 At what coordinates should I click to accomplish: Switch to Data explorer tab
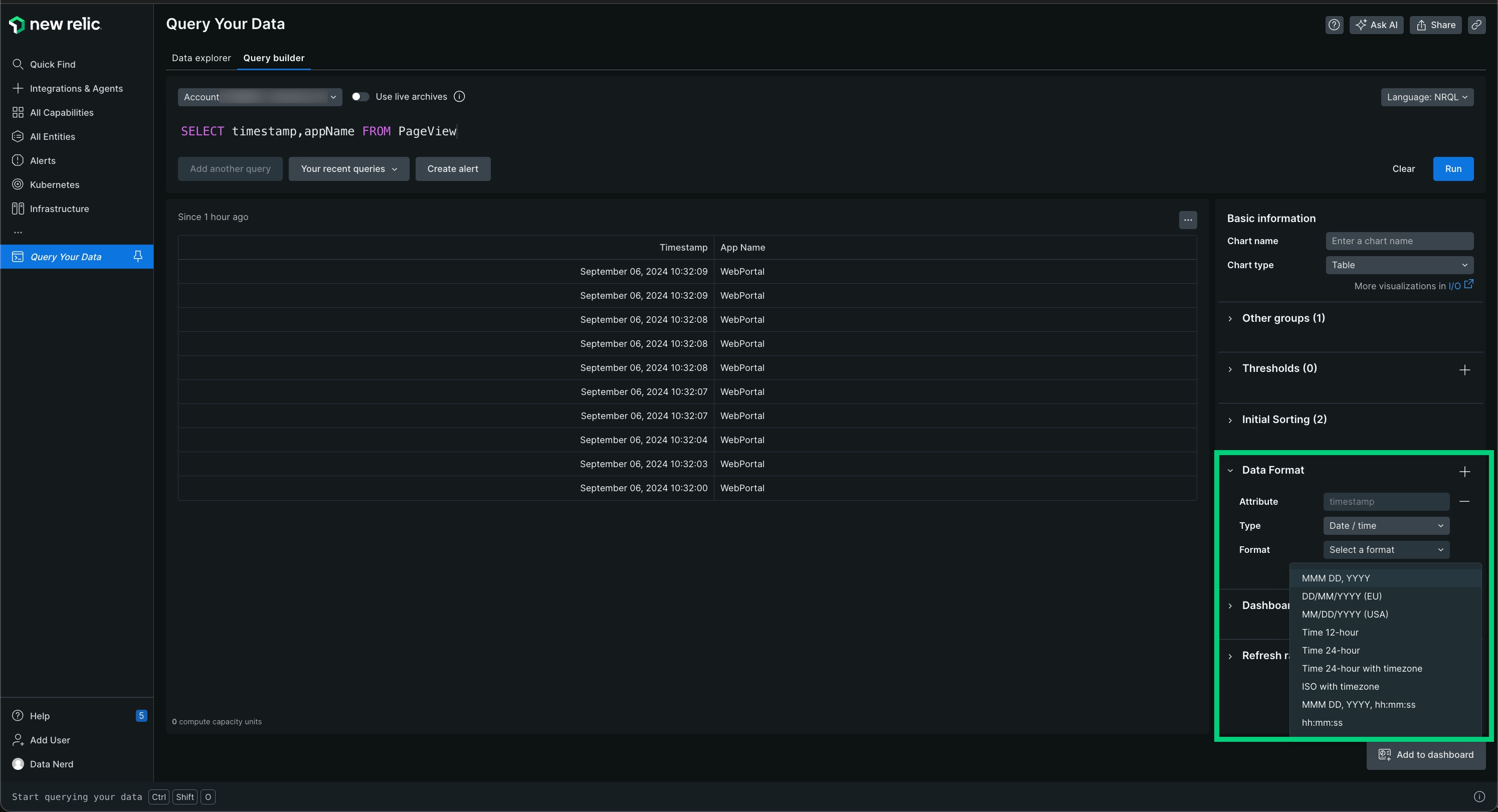point(201,58)
